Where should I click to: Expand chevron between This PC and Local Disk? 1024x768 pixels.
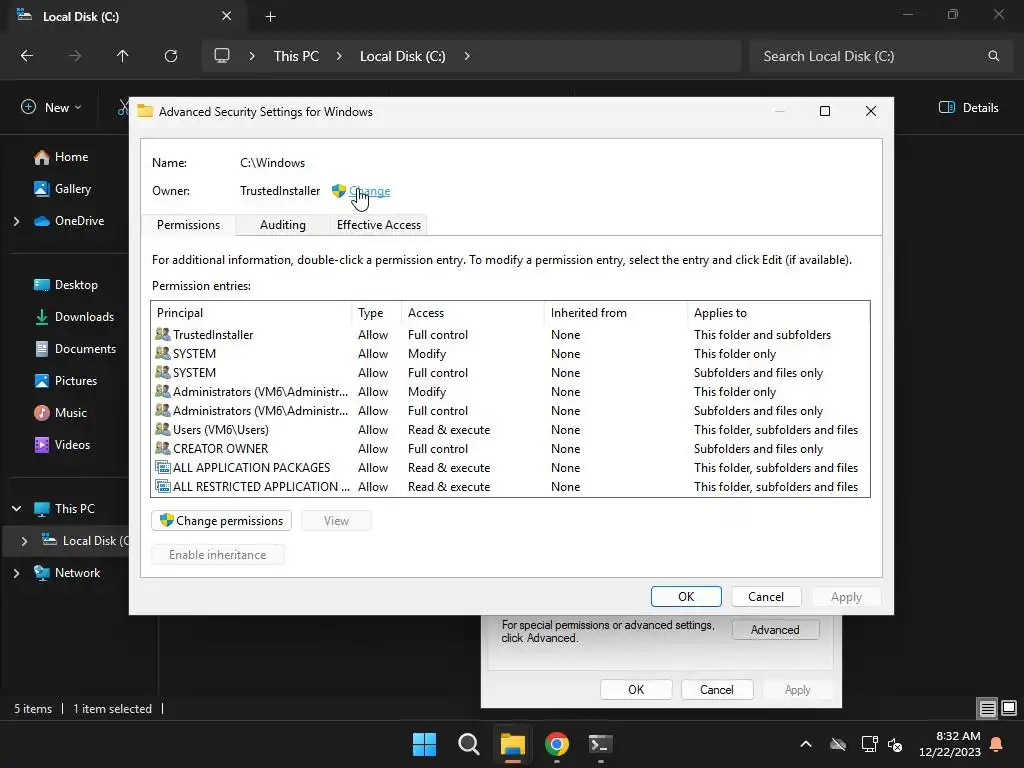pos(339,56)
